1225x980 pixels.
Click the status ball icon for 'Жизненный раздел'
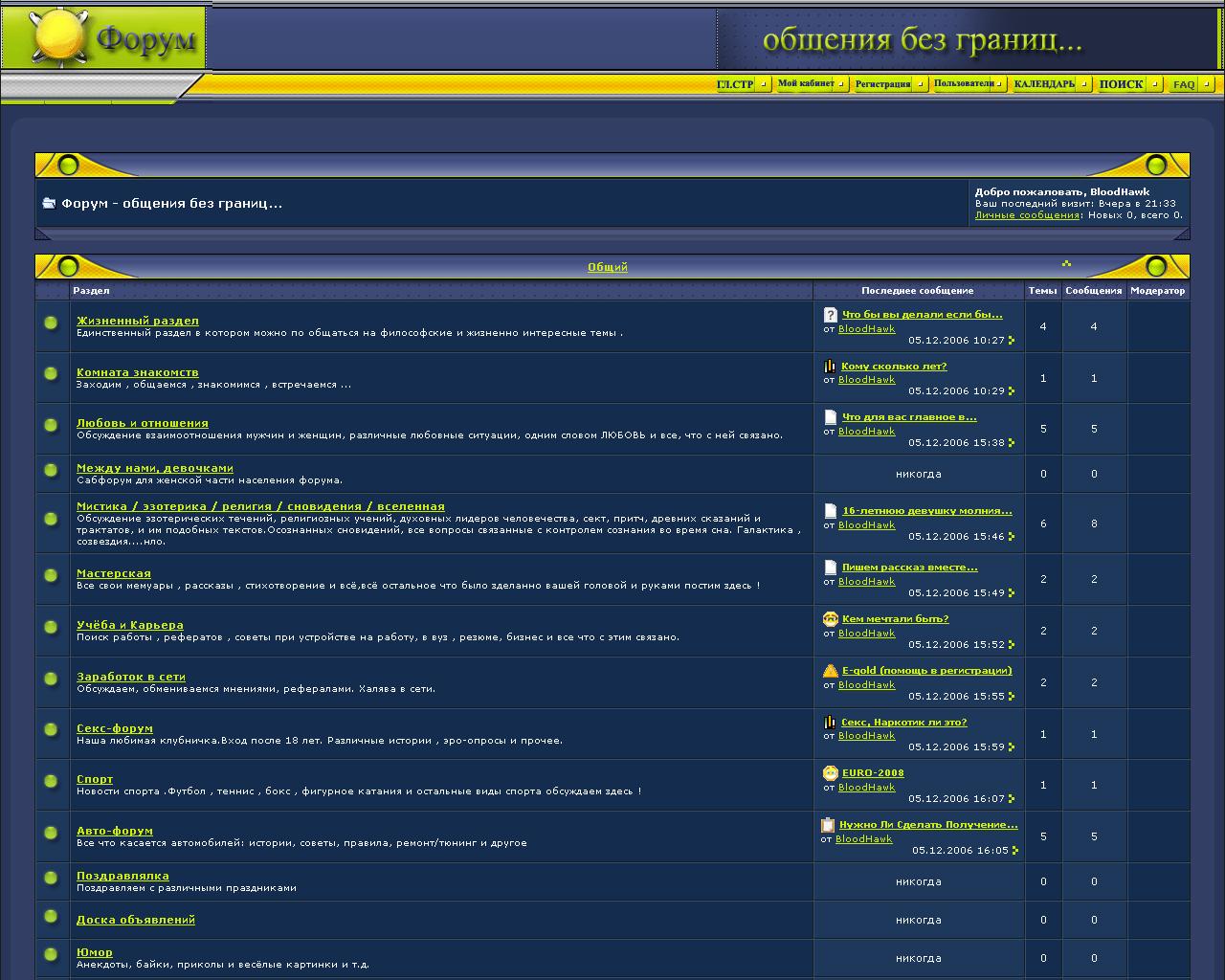point(52,323)
